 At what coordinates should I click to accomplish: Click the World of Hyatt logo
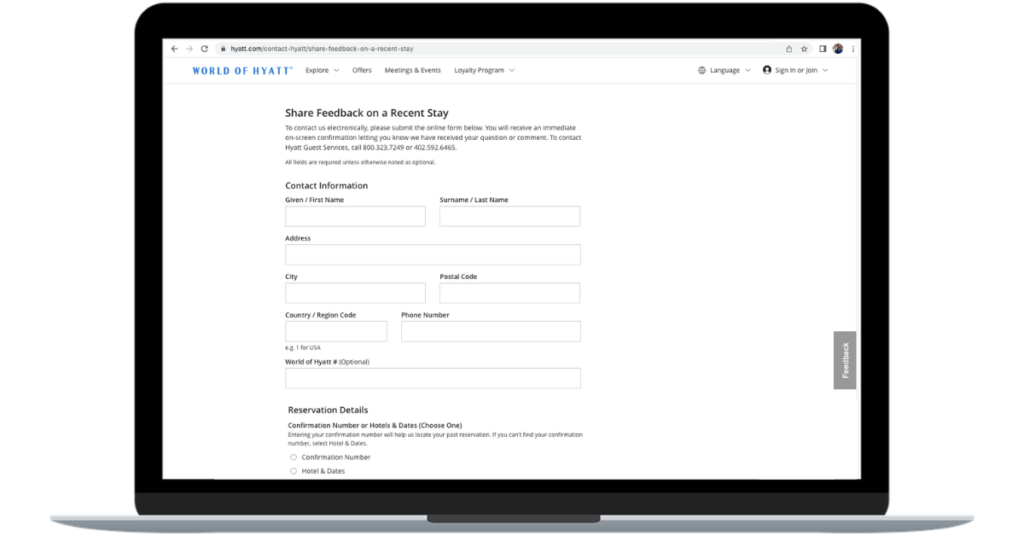coord(242,71)
